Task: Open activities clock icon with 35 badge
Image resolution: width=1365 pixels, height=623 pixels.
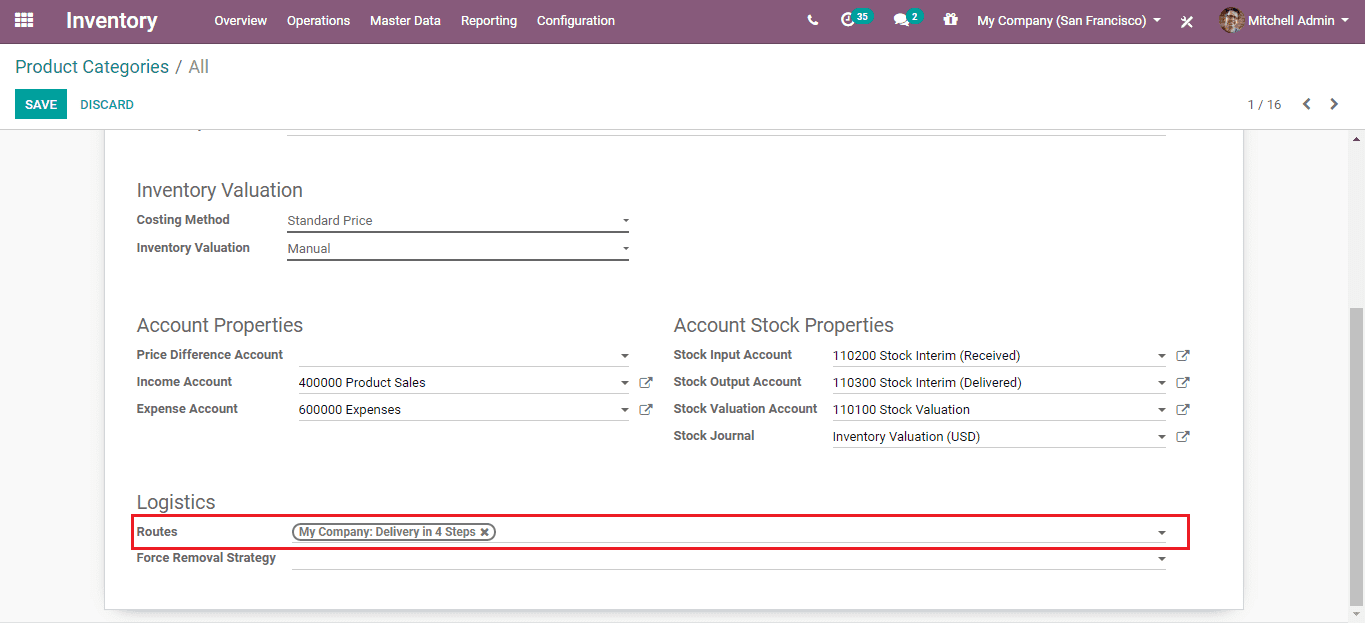Action: tap(855, 19)
